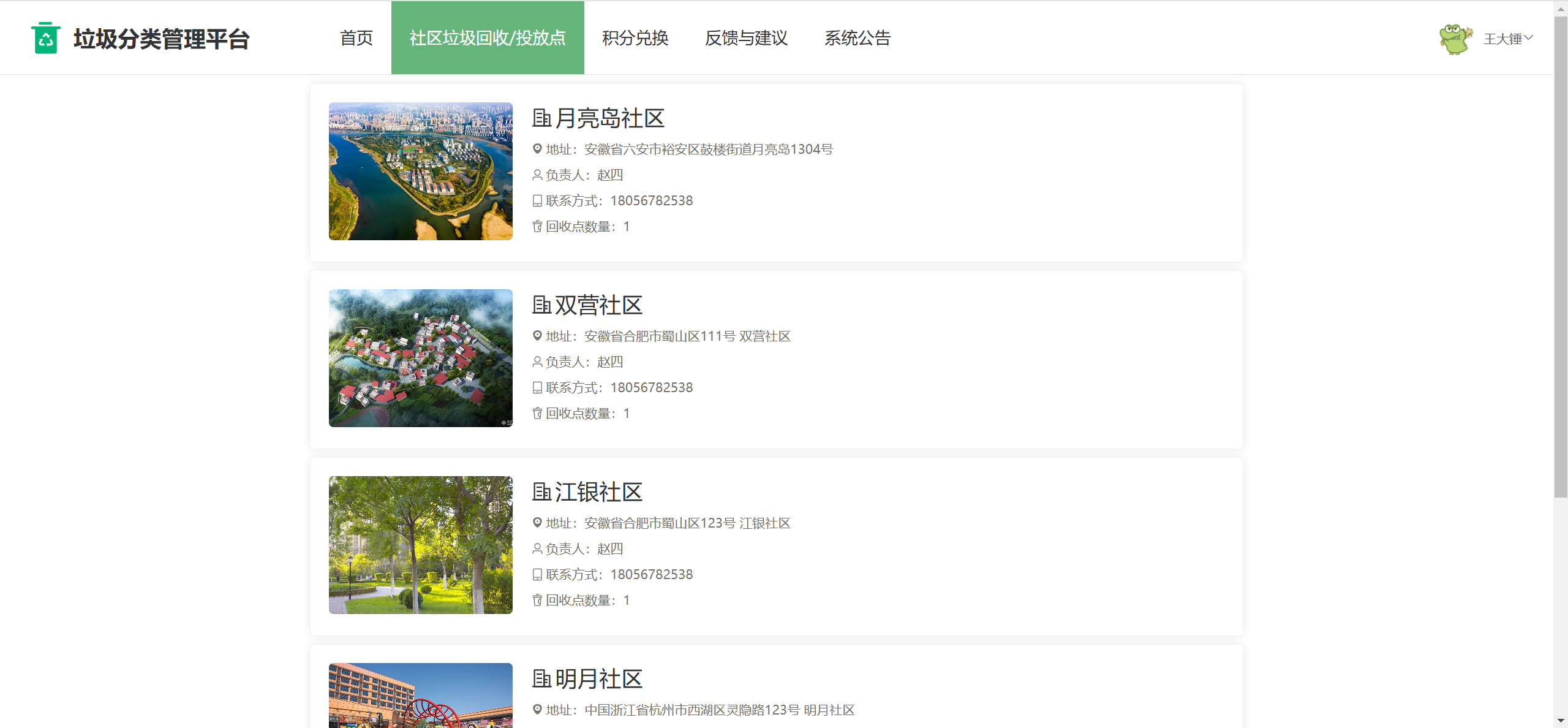
Task: Open the 反馈与建议 menu item
Action: point(746,38)
